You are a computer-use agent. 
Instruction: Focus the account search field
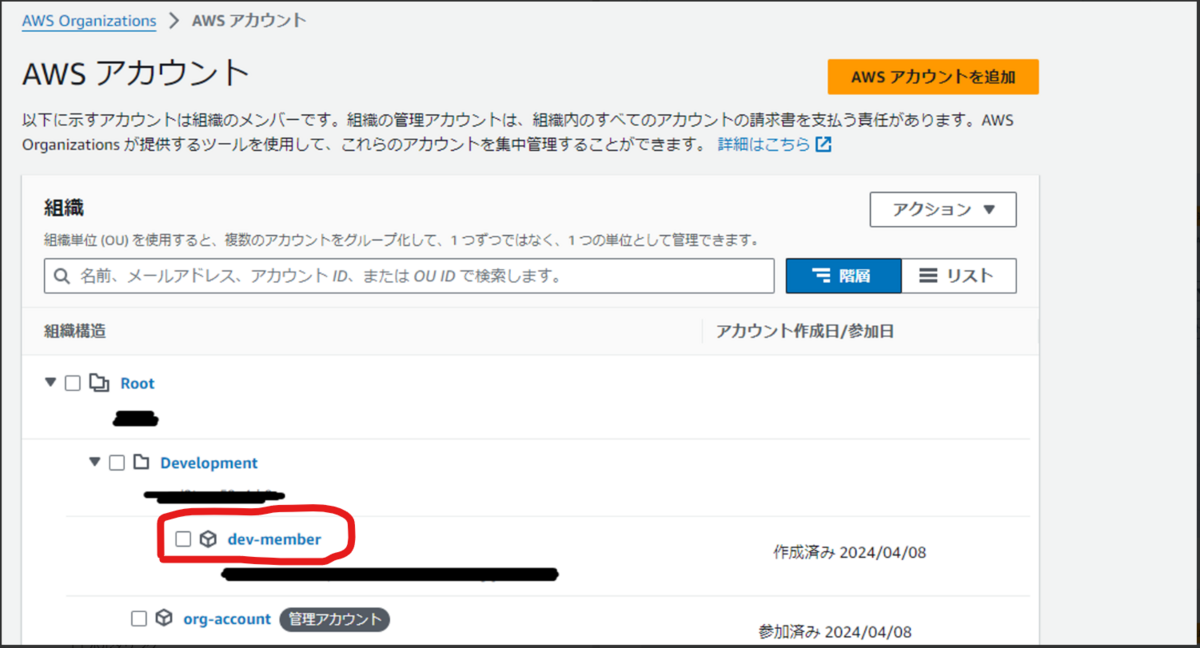(x=409, y=276)
